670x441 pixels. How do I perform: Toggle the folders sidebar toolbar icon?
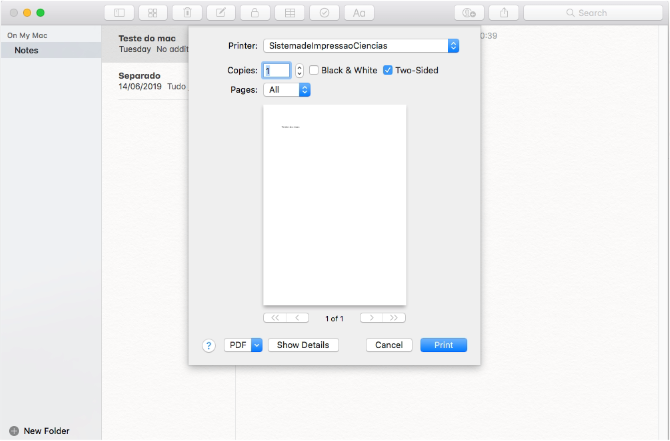point(120,12)
